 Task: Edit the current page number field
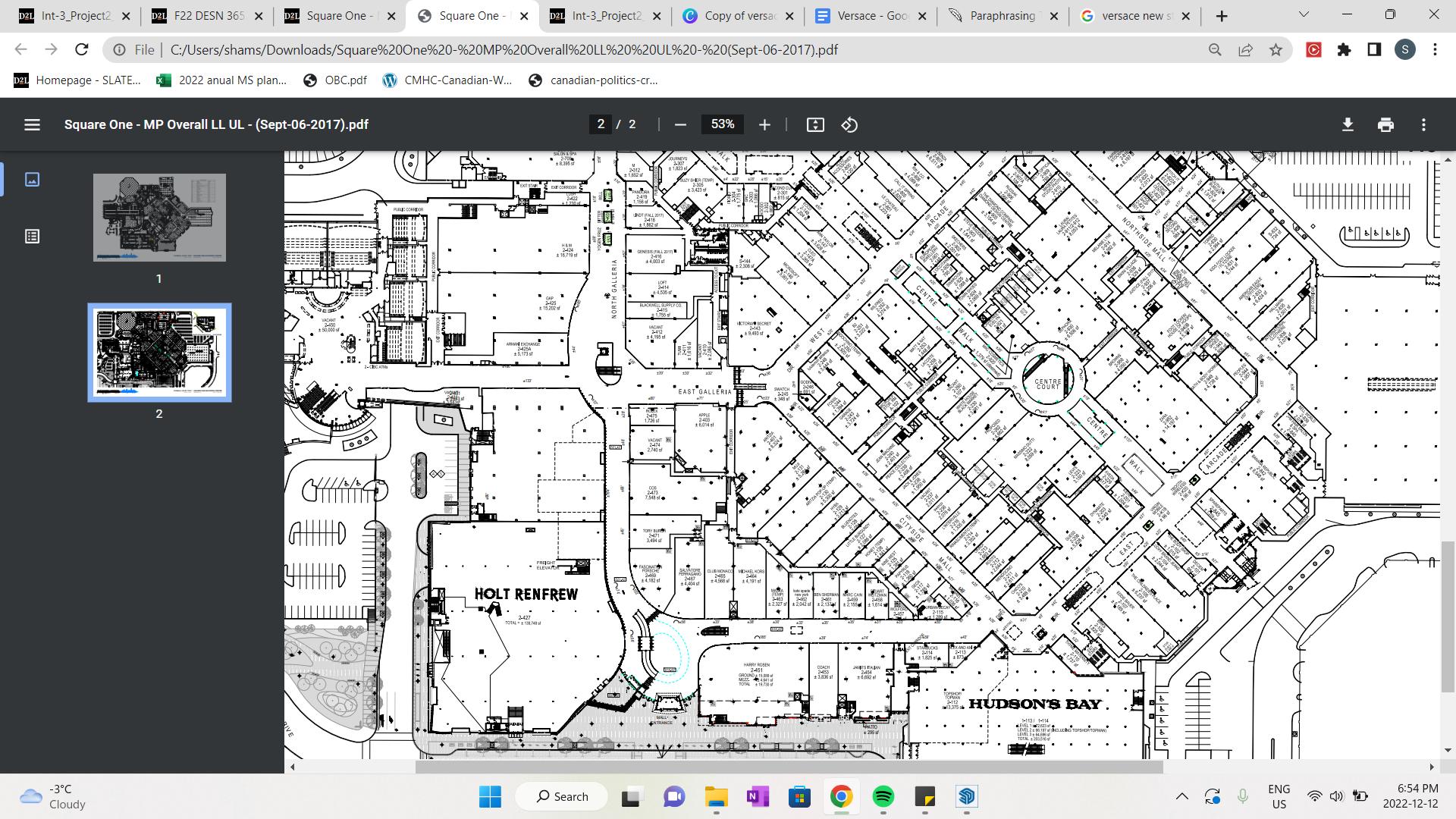601,124
